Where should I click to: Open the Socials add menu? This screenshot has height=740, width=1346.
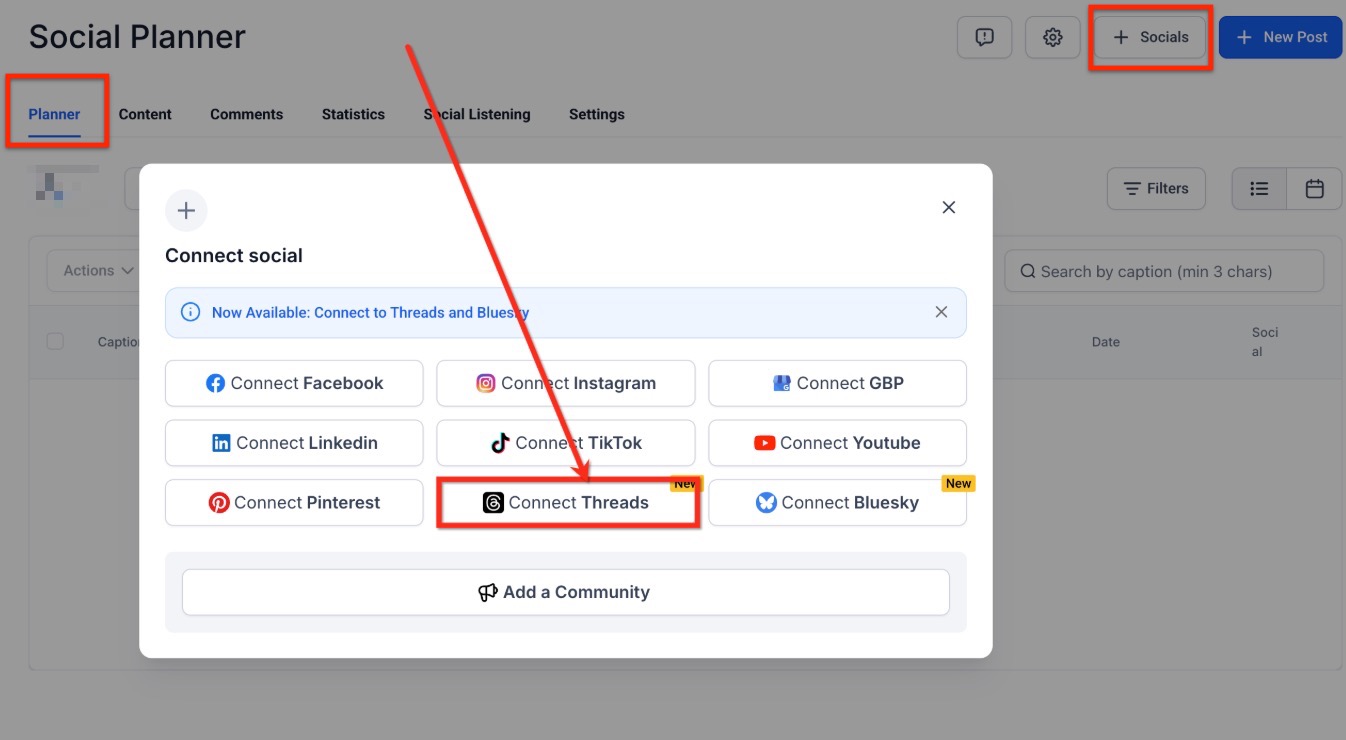(x=1150, y=38)
